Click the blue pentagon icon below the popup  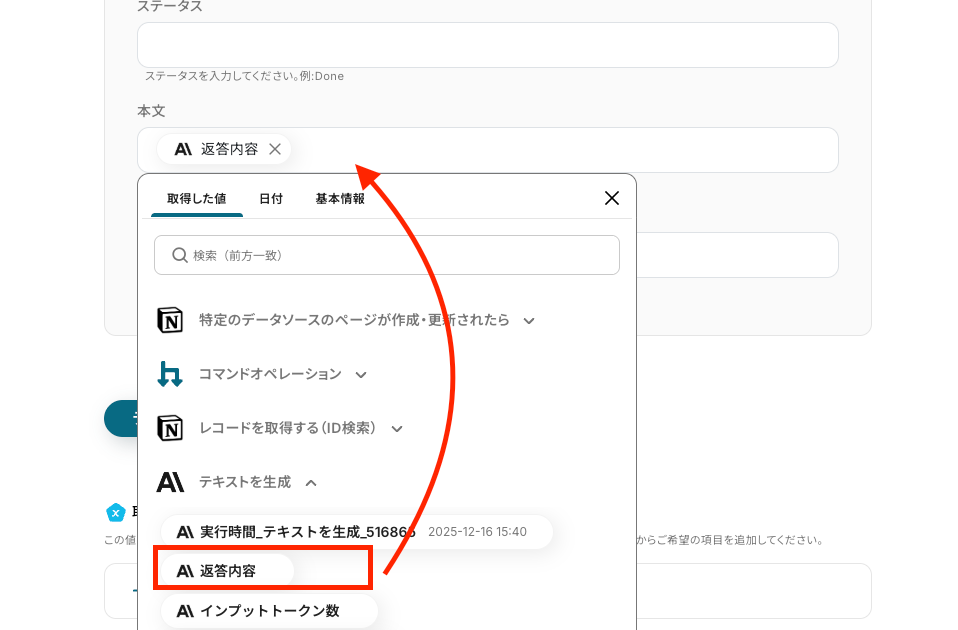point(116,512)
